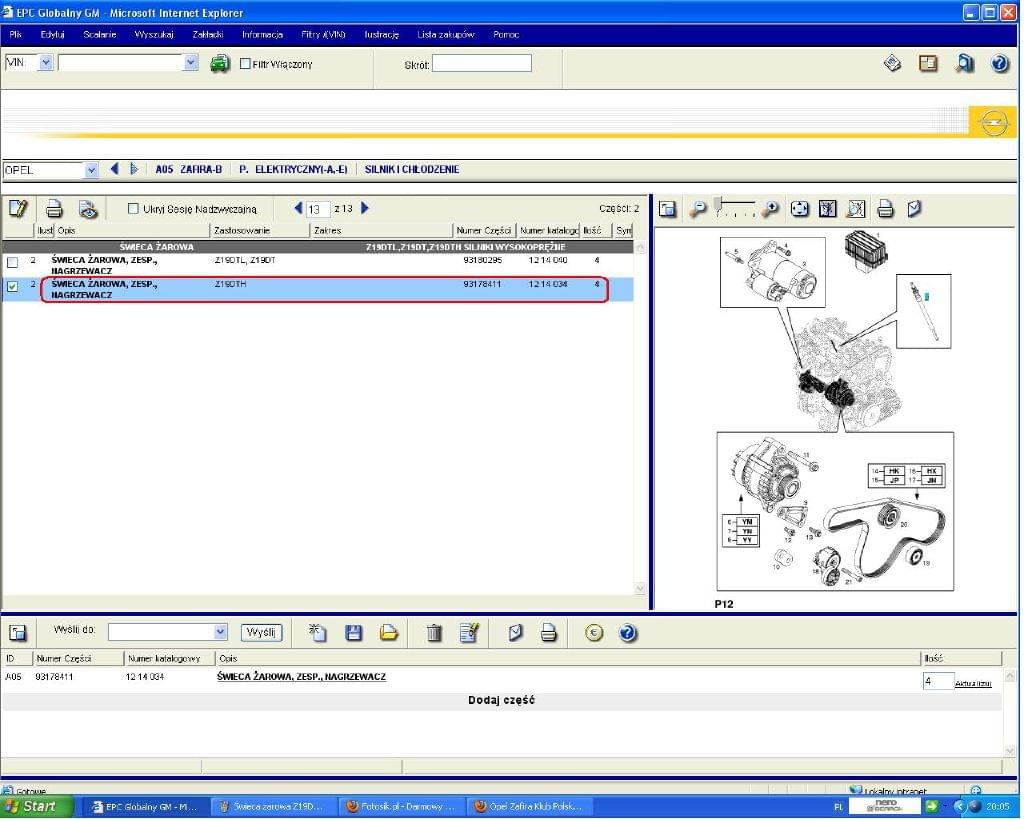Check the part 93180295 row checkbox

[12, 263]
